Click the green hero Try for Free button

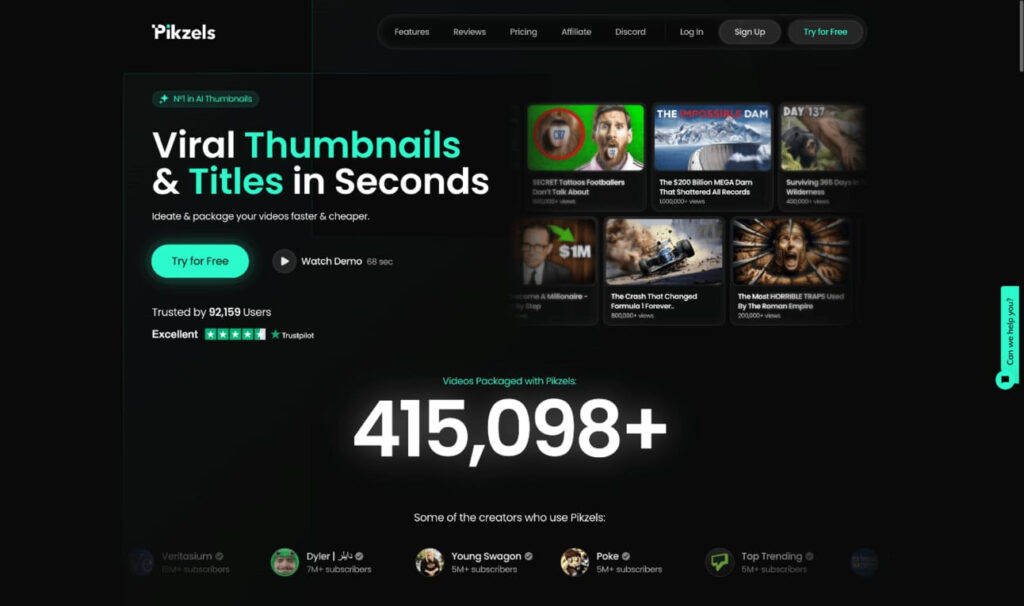[200, 261]
